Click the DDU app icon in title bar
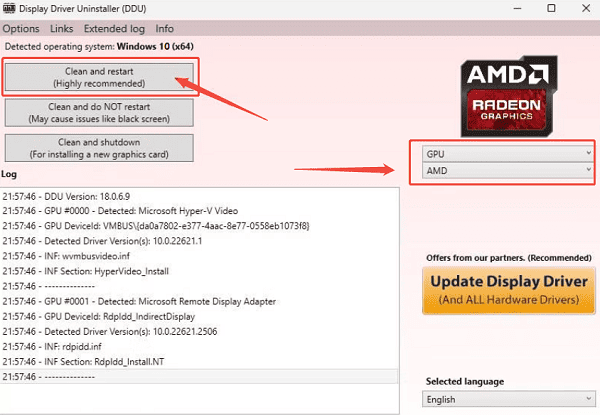The height and width of the screenshot is (415, 600). coord(11,9)
